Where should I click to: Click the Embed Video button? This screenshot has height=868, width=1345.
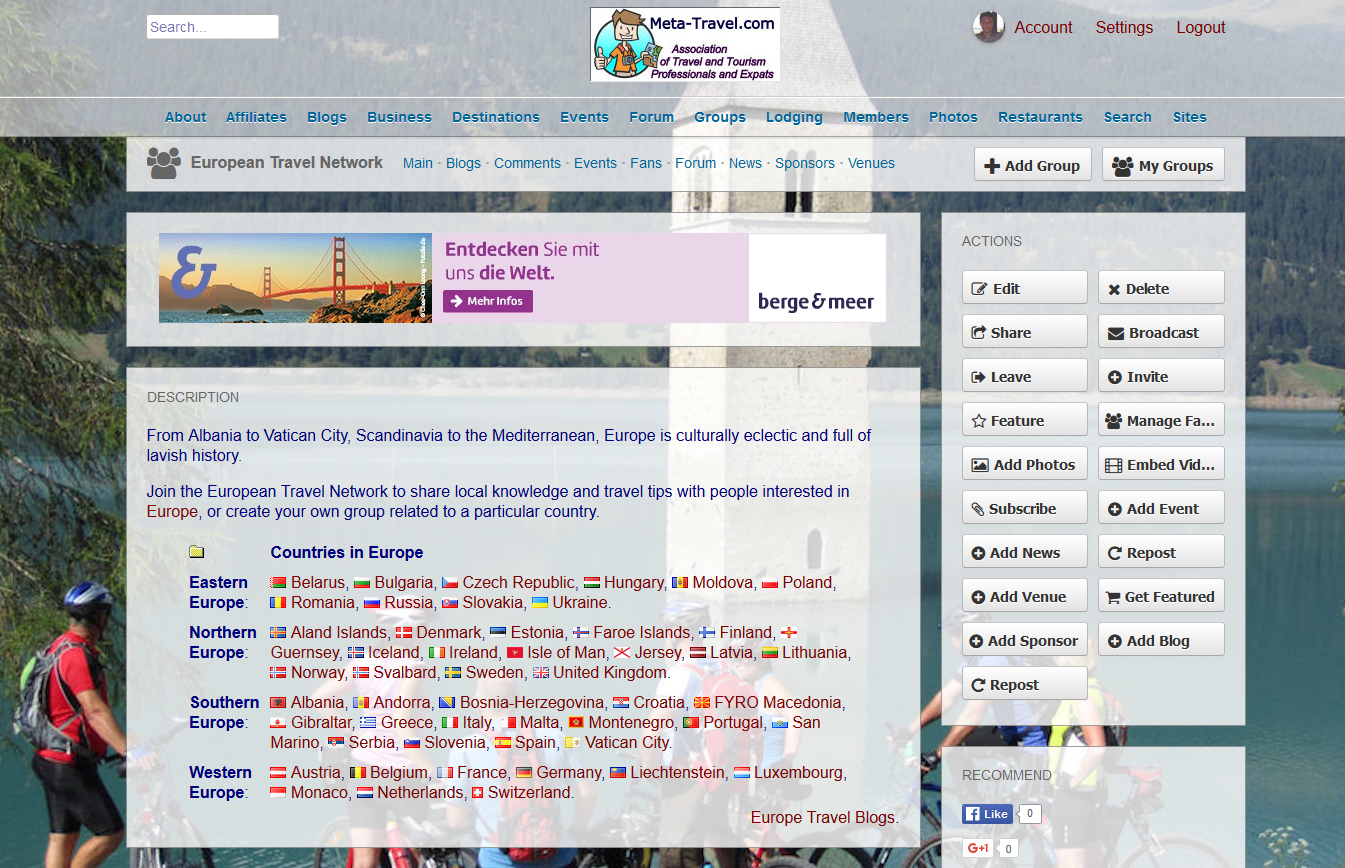(x=1161, y=463)
